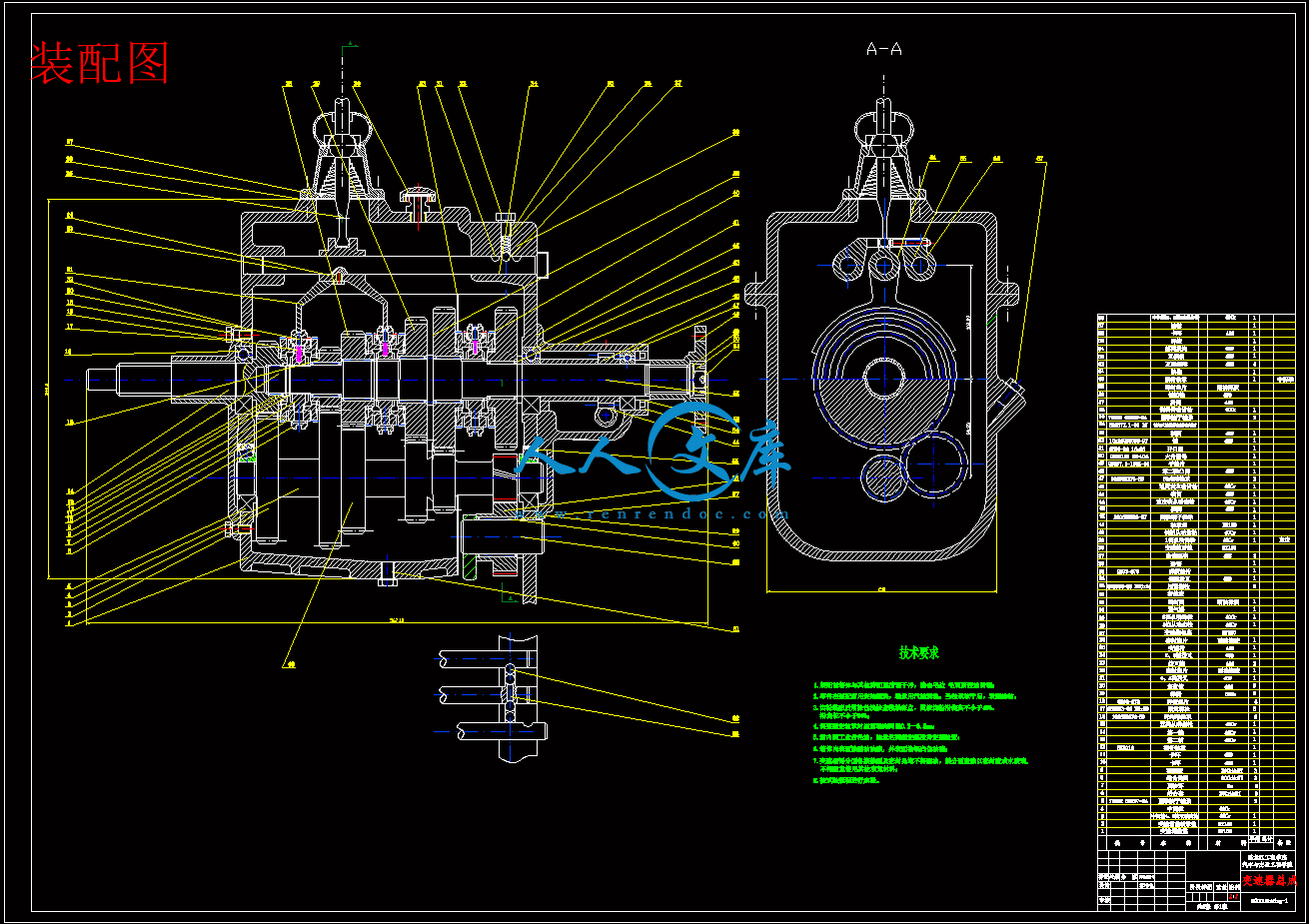Screen dimensions: 1309x924
Task: Click the "A-A" section view label
Action: tap(883, 48)
